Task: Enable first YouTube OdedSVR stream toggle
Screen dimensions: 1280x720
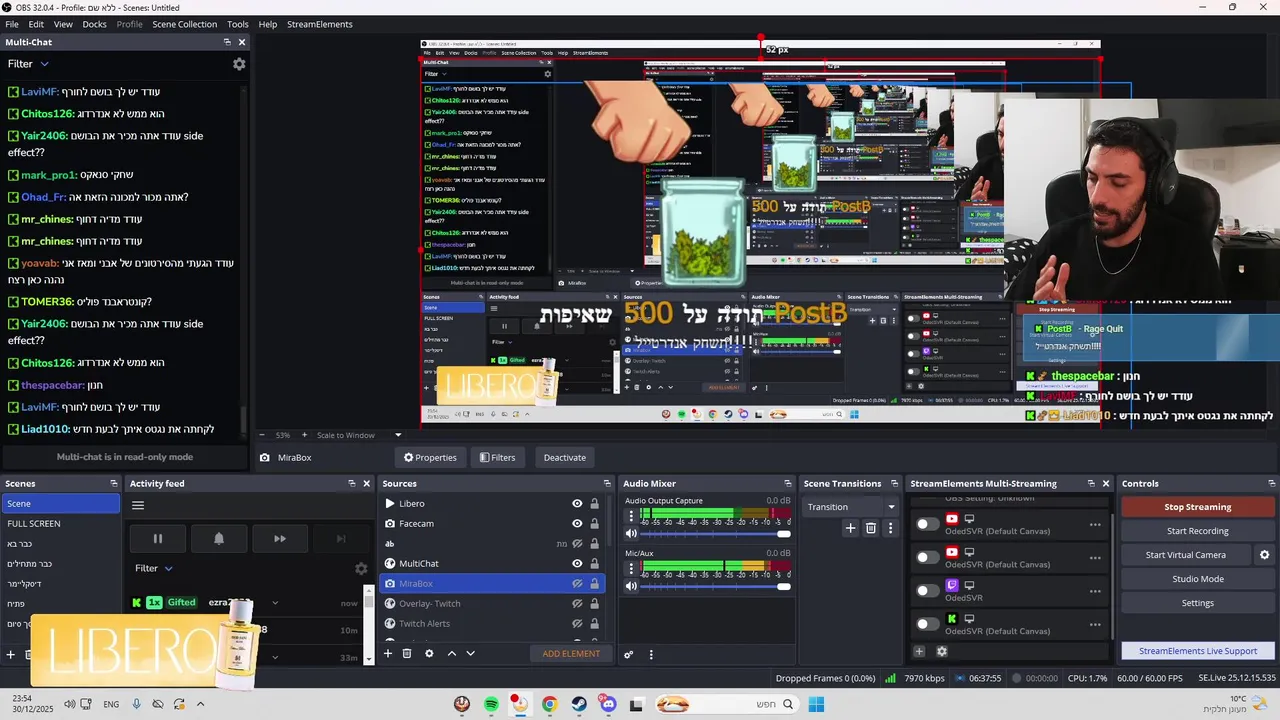Action: [928, 524]
